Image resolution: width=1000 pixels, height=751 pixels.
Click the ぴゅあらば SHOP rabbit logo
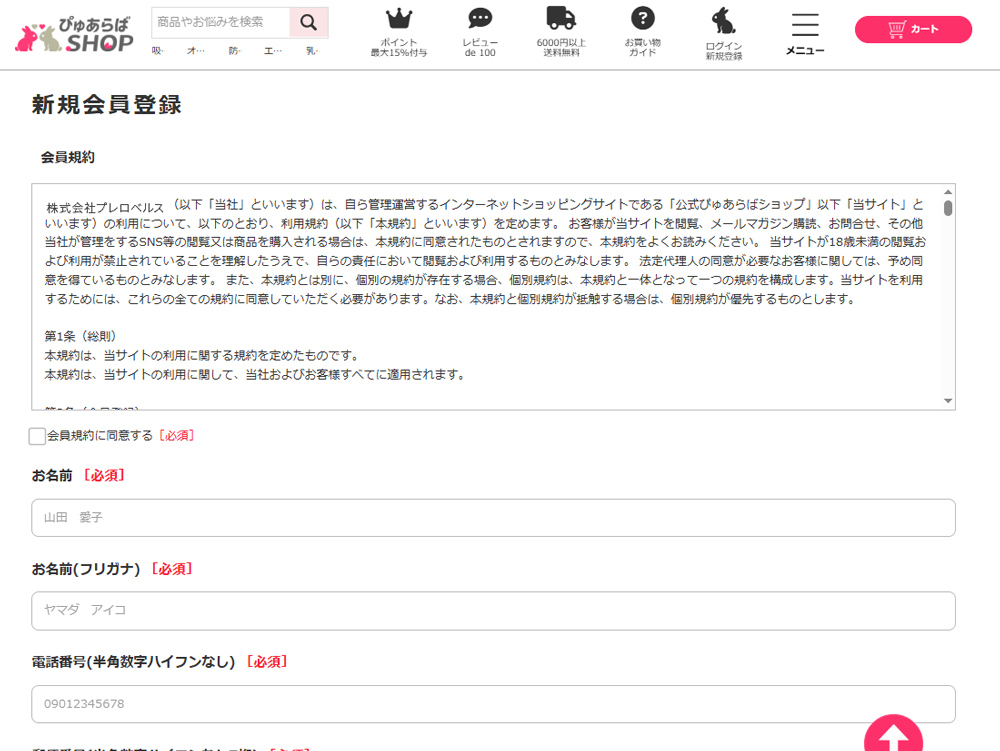click(74, 34)
